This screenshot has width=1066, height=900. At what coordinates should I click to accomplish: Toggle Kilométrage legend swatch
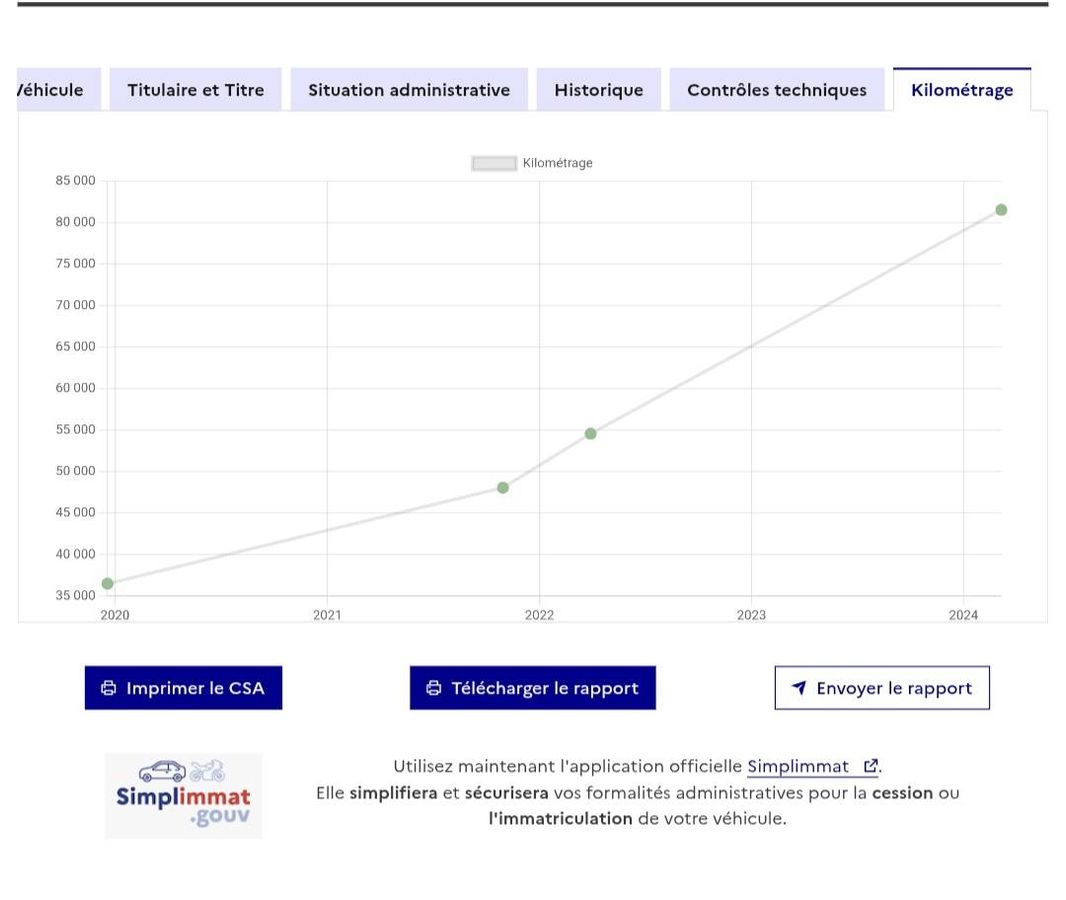[494, 163]
